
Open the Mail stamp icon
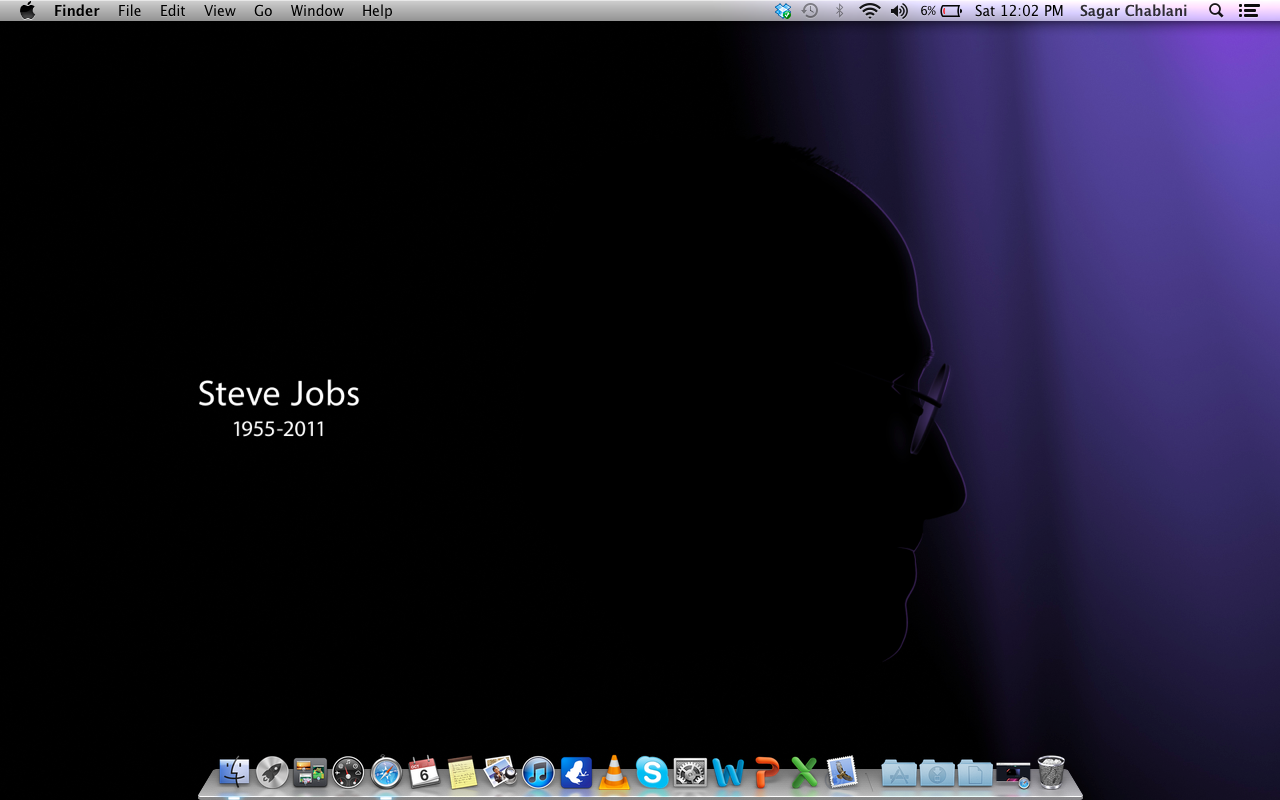pos(842,772)
